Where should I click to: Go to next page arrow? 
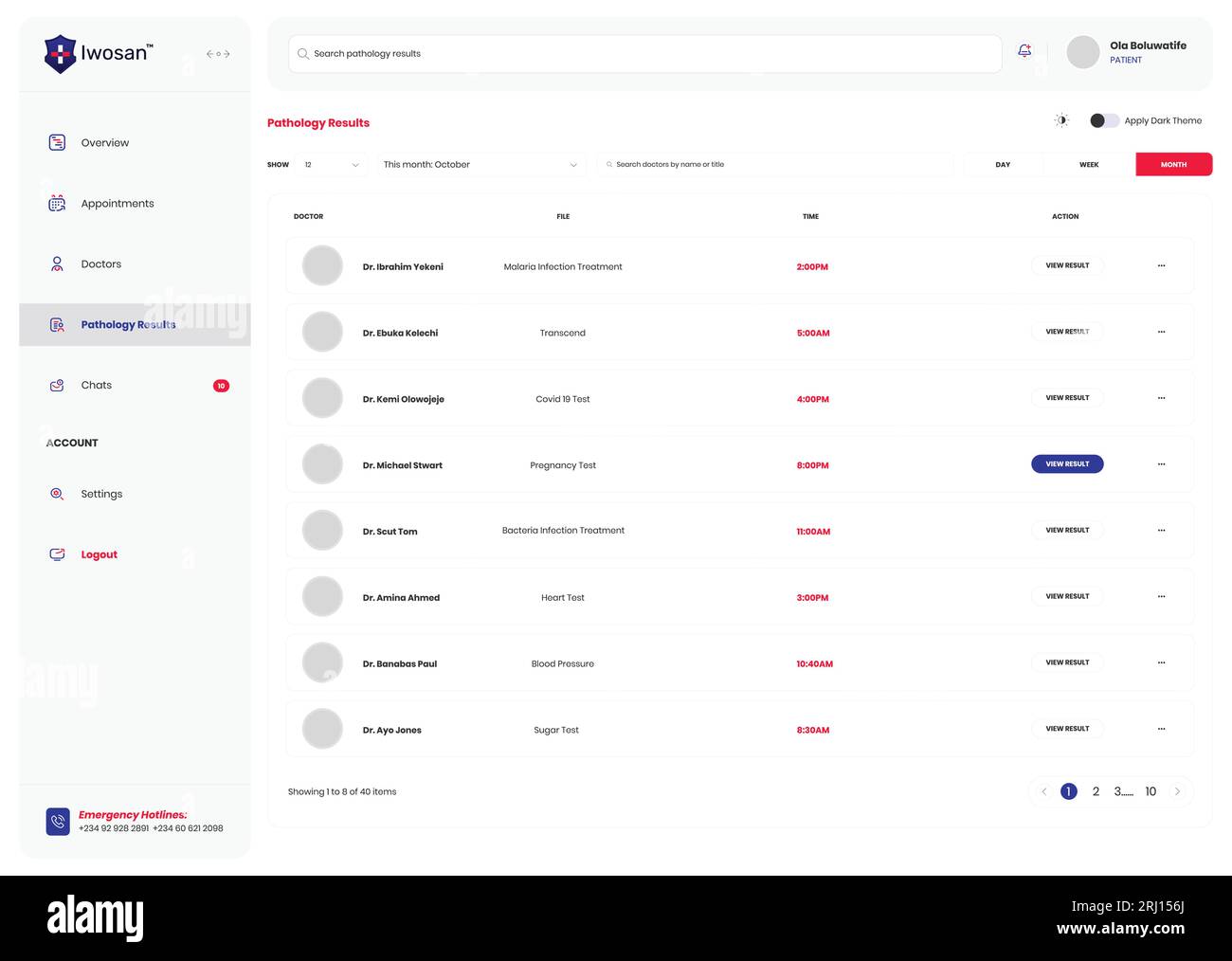click(x=1177, y=791)
